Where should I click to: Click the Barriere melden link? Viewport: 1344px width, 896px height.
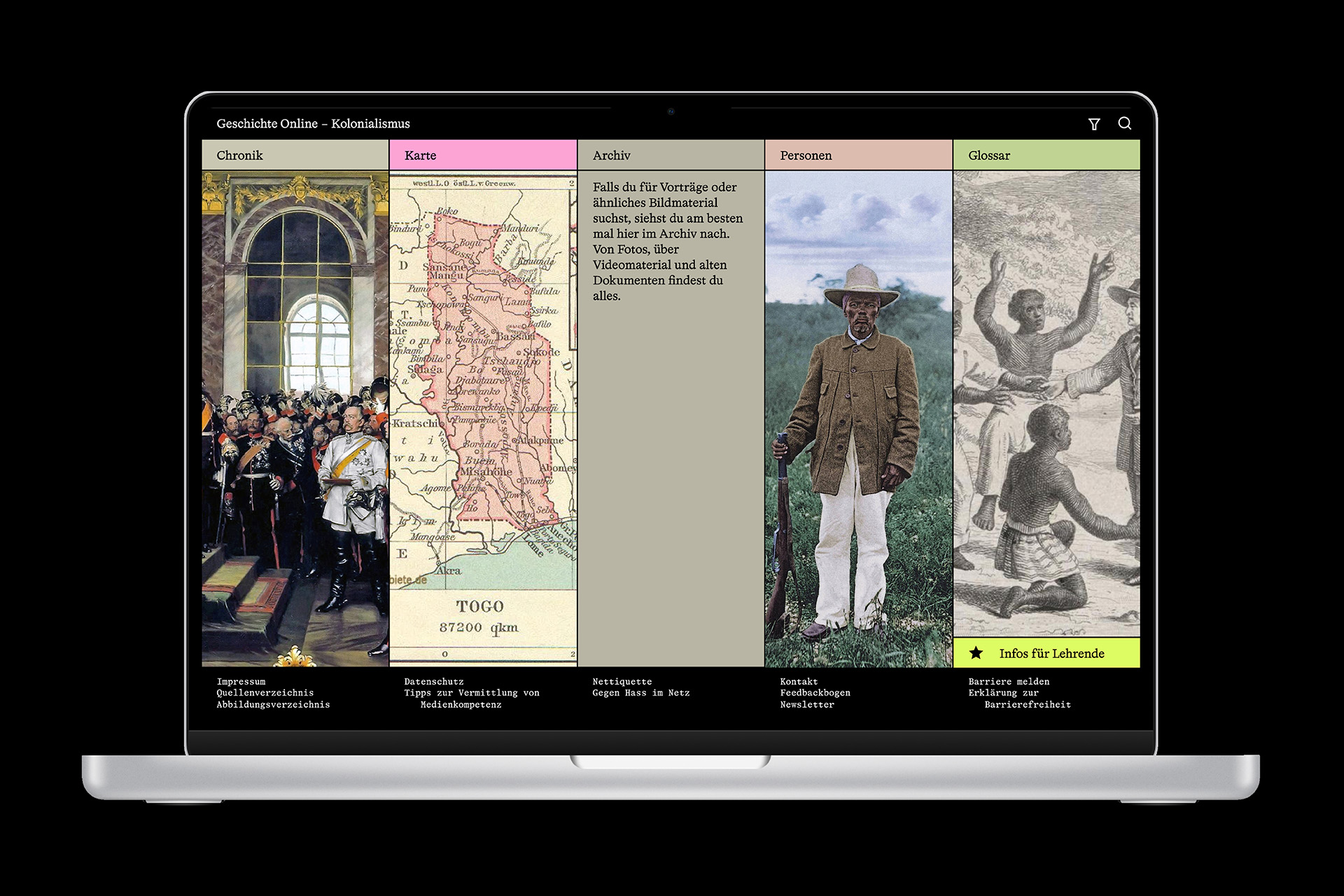[1009, 681]
